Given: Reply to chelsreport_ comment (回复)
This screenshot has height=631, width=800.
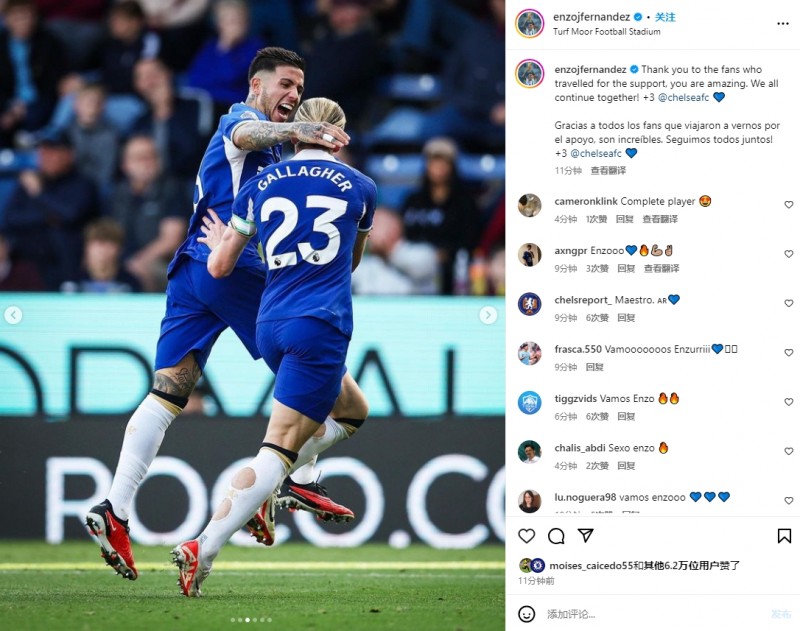Looking at the screenshot, I should [626, 318].
